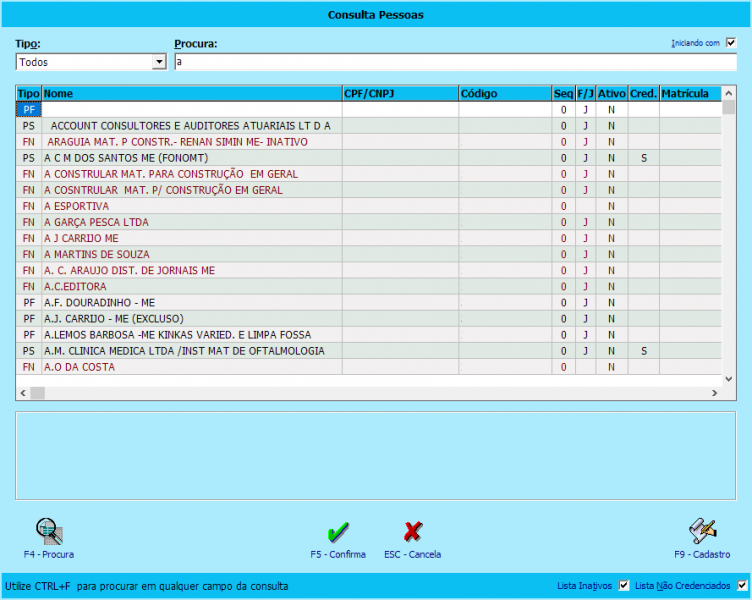Select row A.C.EDITORA

click(369, 286)
